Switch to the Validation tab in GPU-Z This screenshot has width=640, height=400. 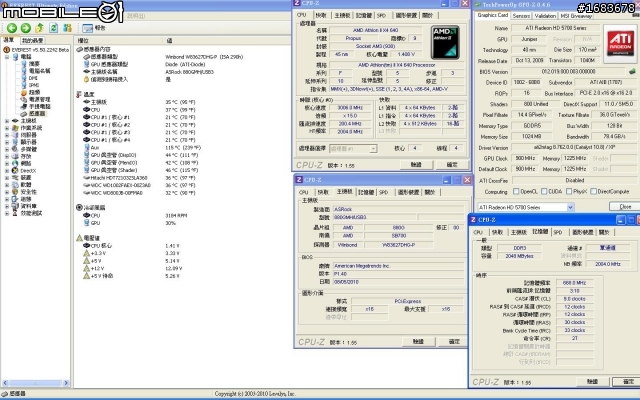point(545,16)
